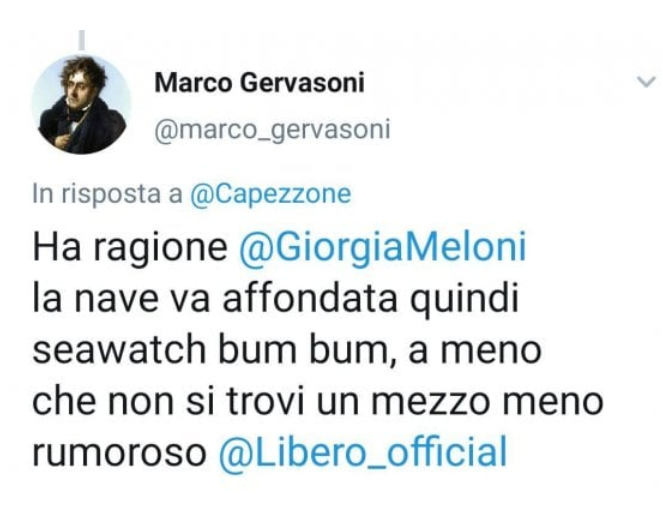Click the word 'rumoroso' in the tweet

click(120, 454)
